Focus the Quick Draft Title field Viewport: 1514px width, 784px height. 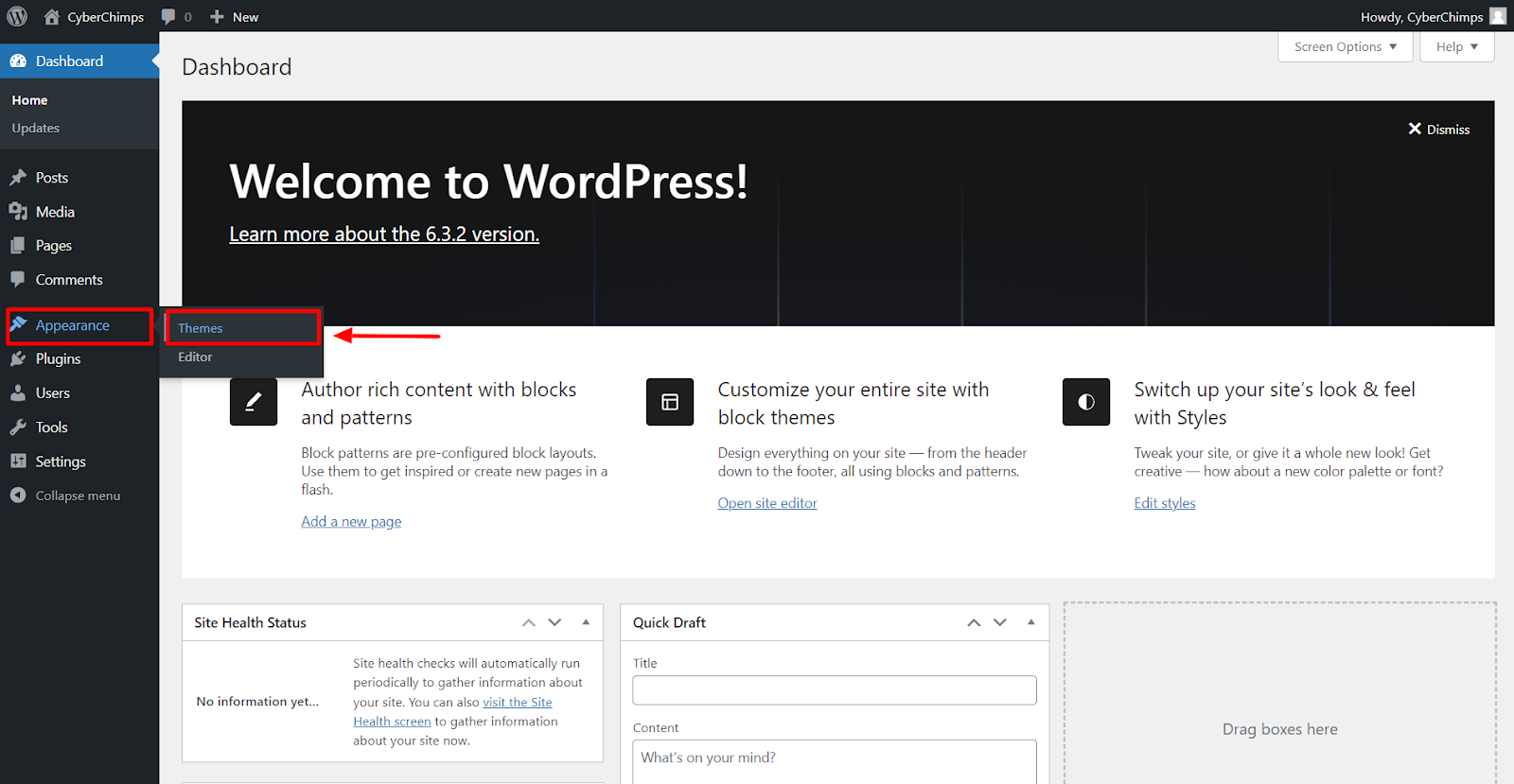tap(835, 690)
